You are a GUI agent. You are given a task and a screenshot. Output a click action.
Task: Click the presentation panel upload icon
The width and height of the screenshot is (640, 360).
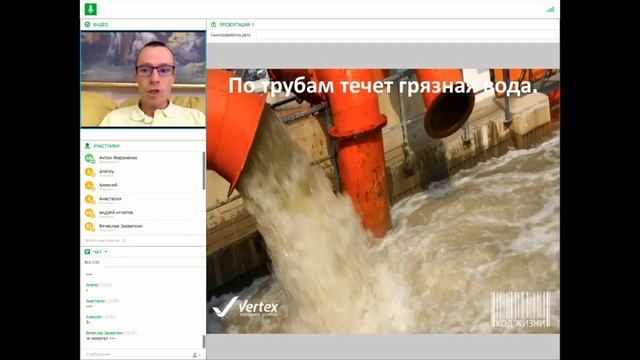213,24
